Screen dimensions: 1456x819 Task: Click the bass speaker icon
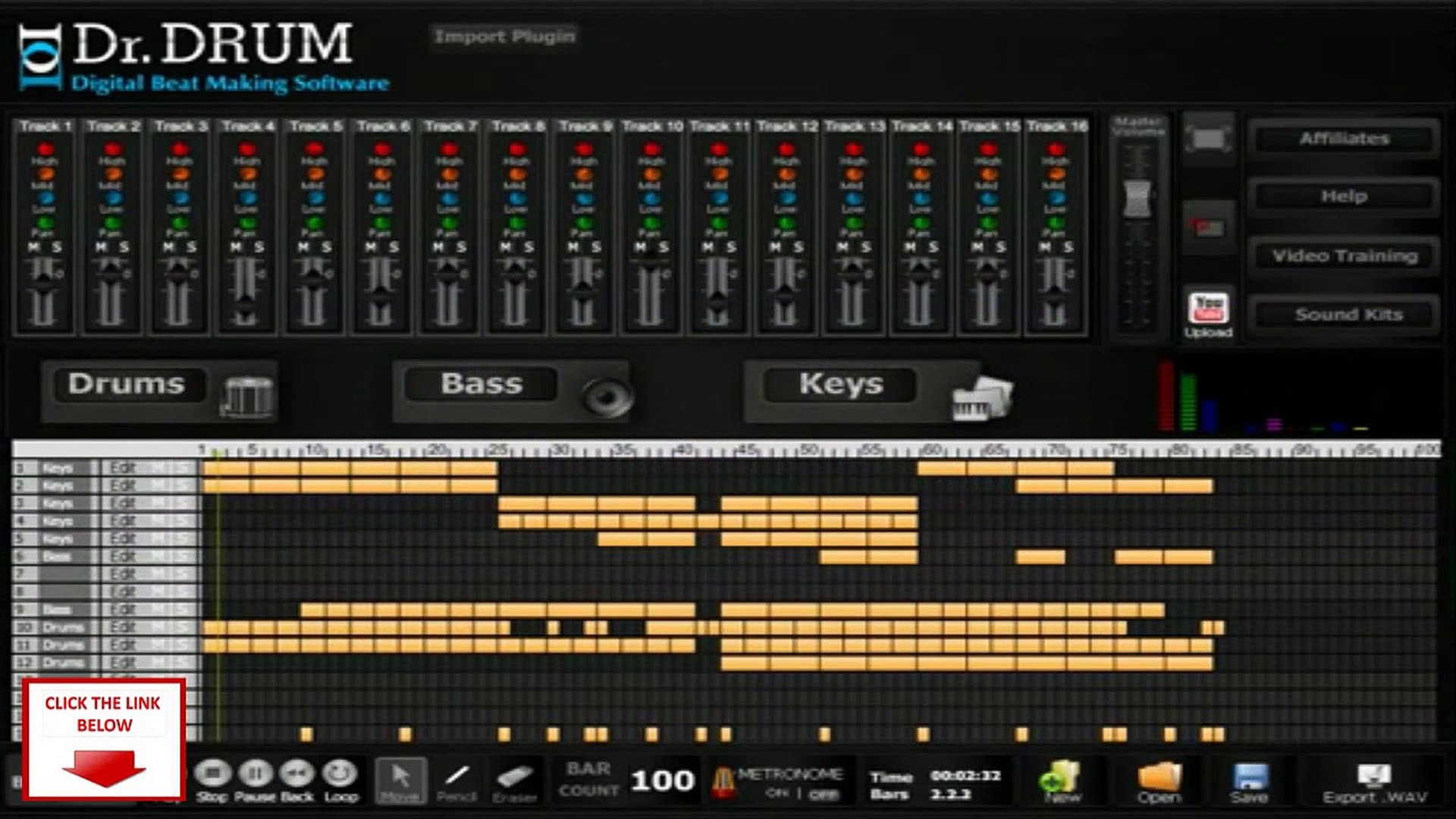click(x=607, y=396)
